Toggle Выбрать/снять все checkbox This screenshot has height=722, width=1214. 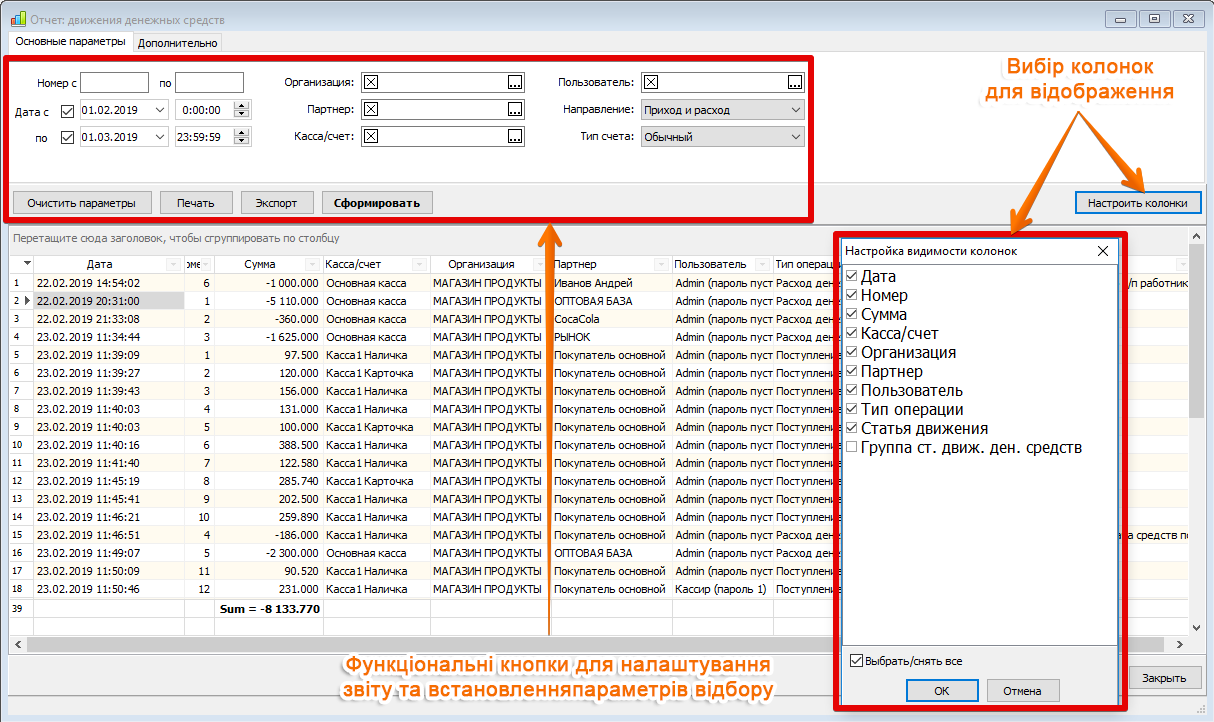coord(856,660)
